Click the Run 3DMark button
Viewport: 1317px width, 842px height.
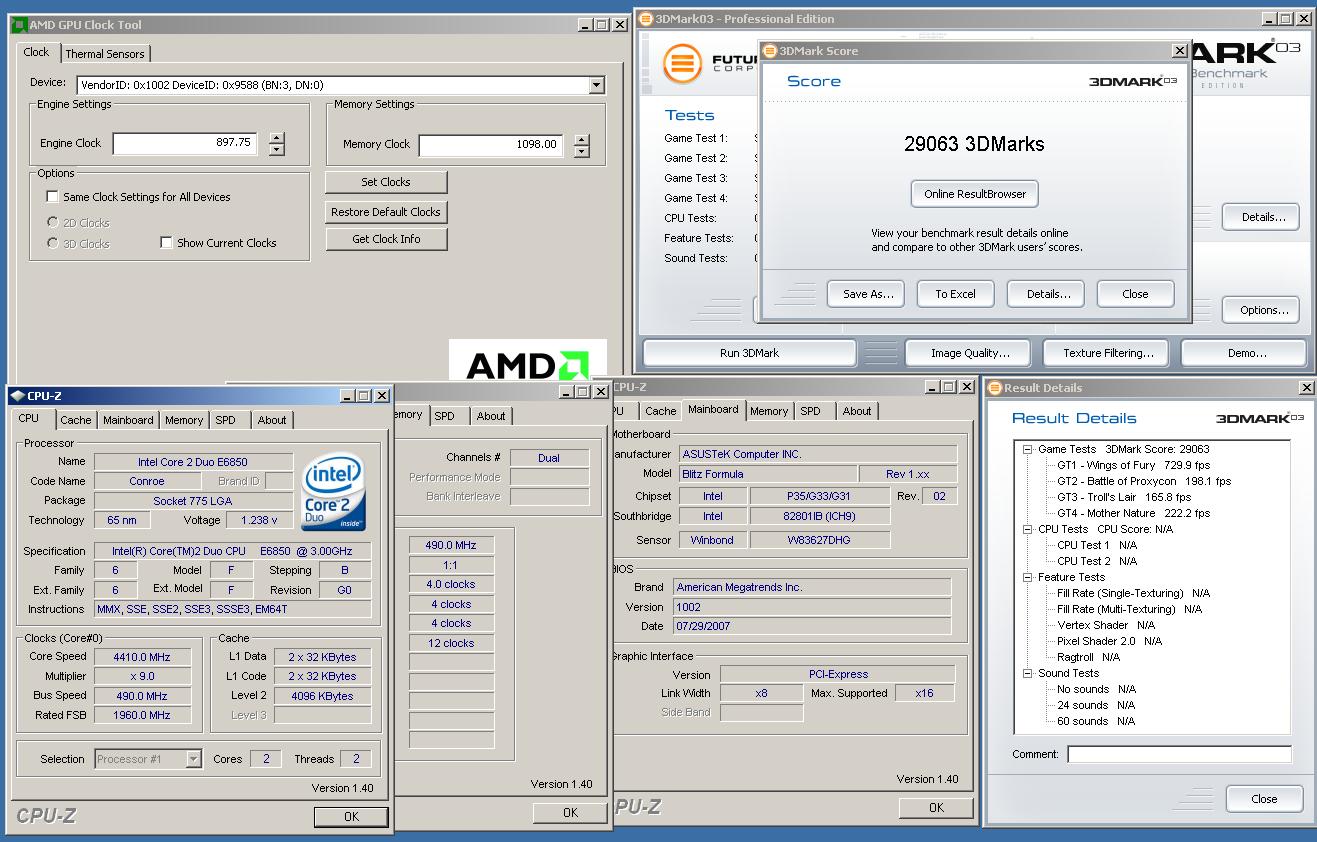(749, 353)
